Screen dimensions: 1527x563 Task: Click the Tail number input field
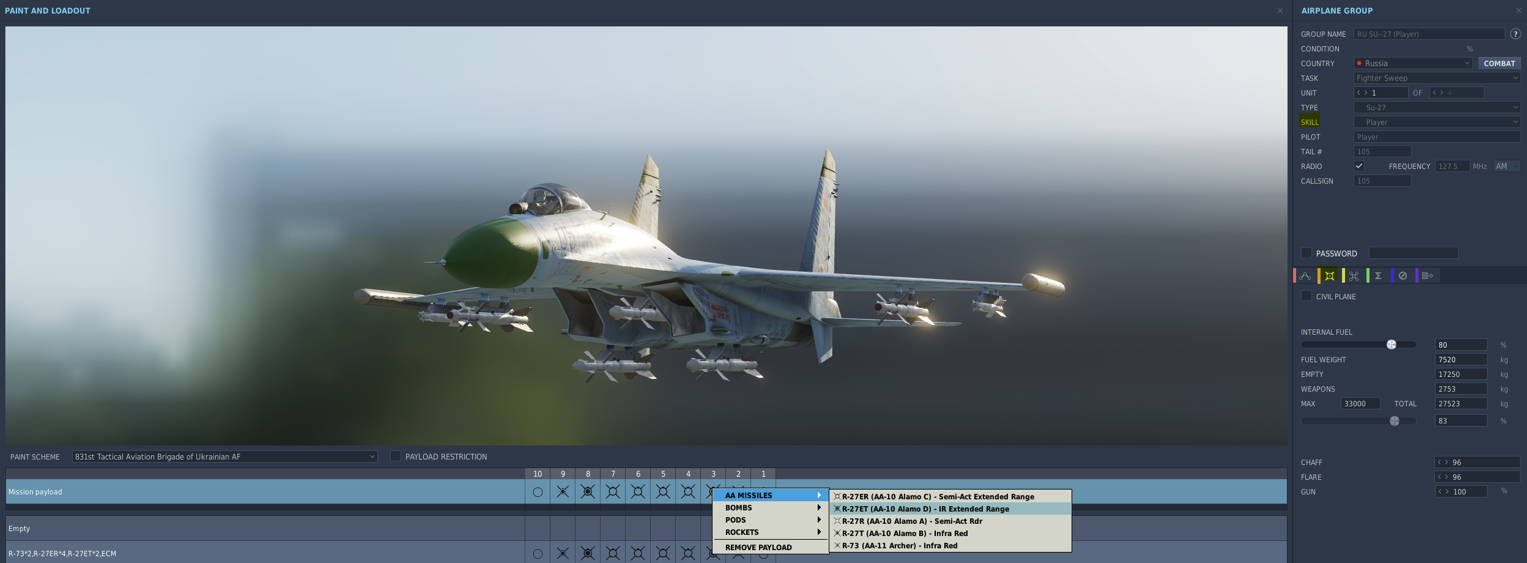point(1382,152)
